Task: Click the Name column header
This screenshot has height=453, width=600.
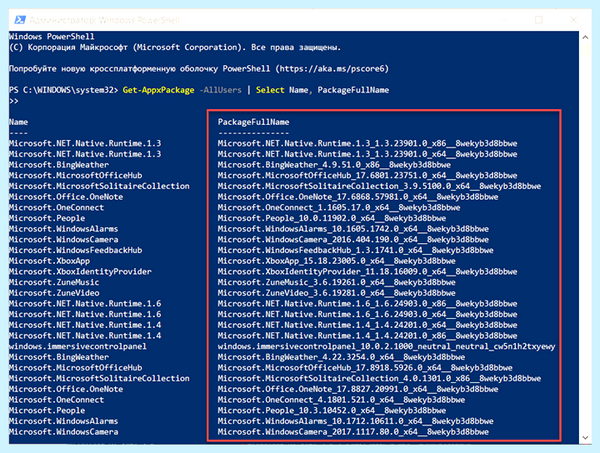Action: (x=18, y=122)
